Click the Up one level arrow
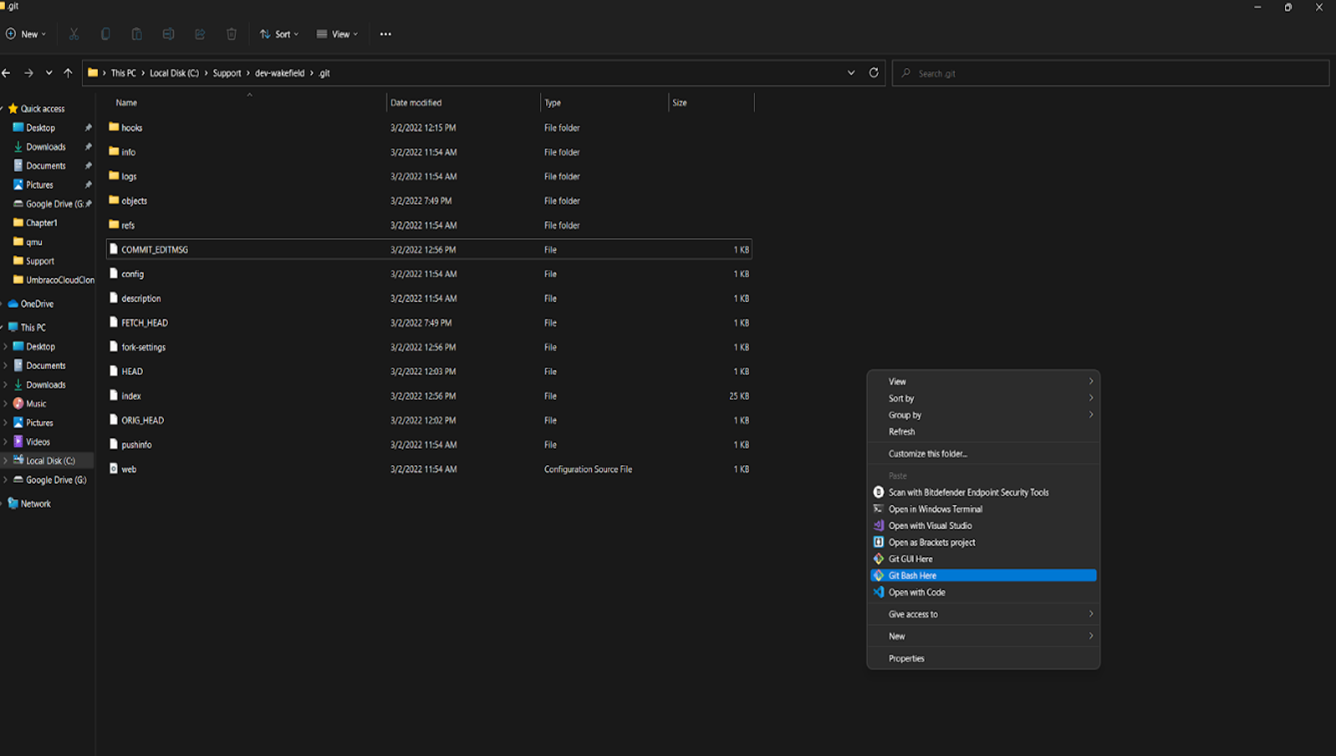This screenshot has height=756, width=1336. click(x=68, y=73)
